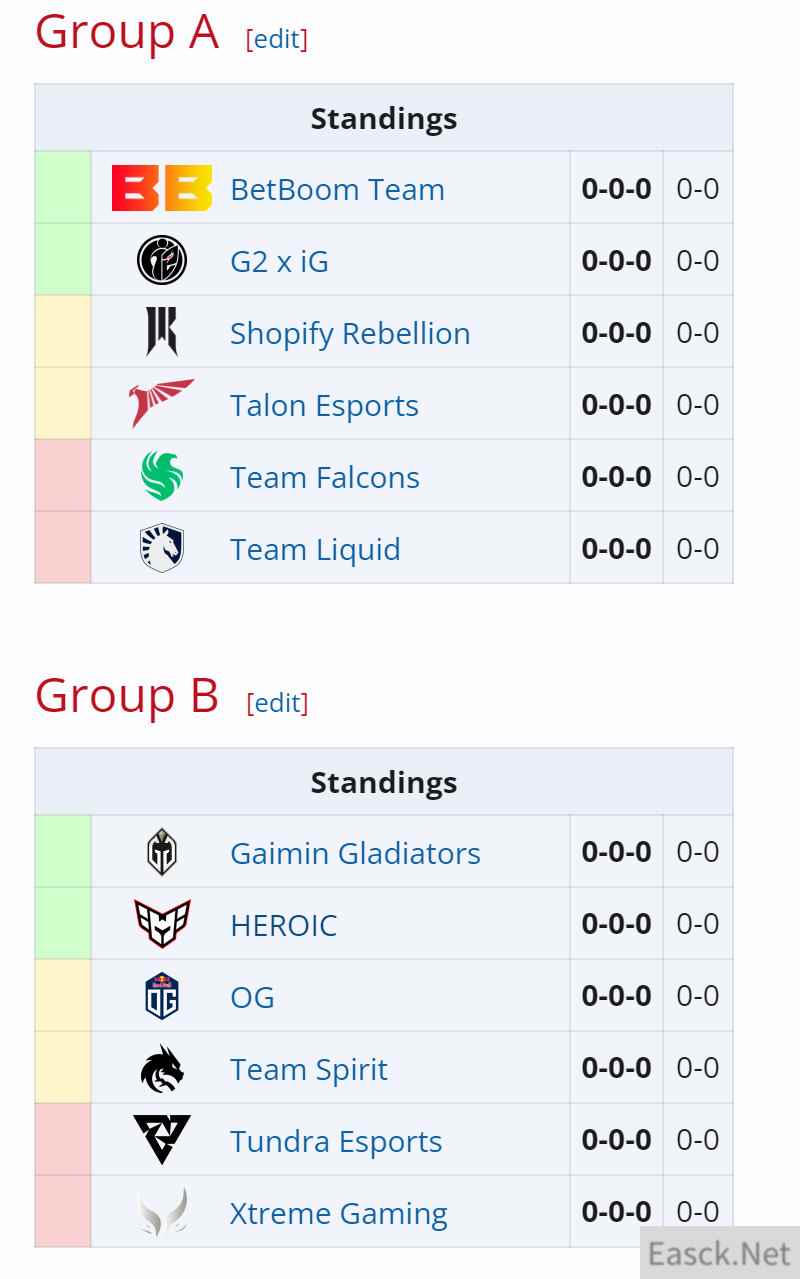Open the Team Spirit page link
The width and height of the screenshot is (800, 1279).
(308, 1069)
